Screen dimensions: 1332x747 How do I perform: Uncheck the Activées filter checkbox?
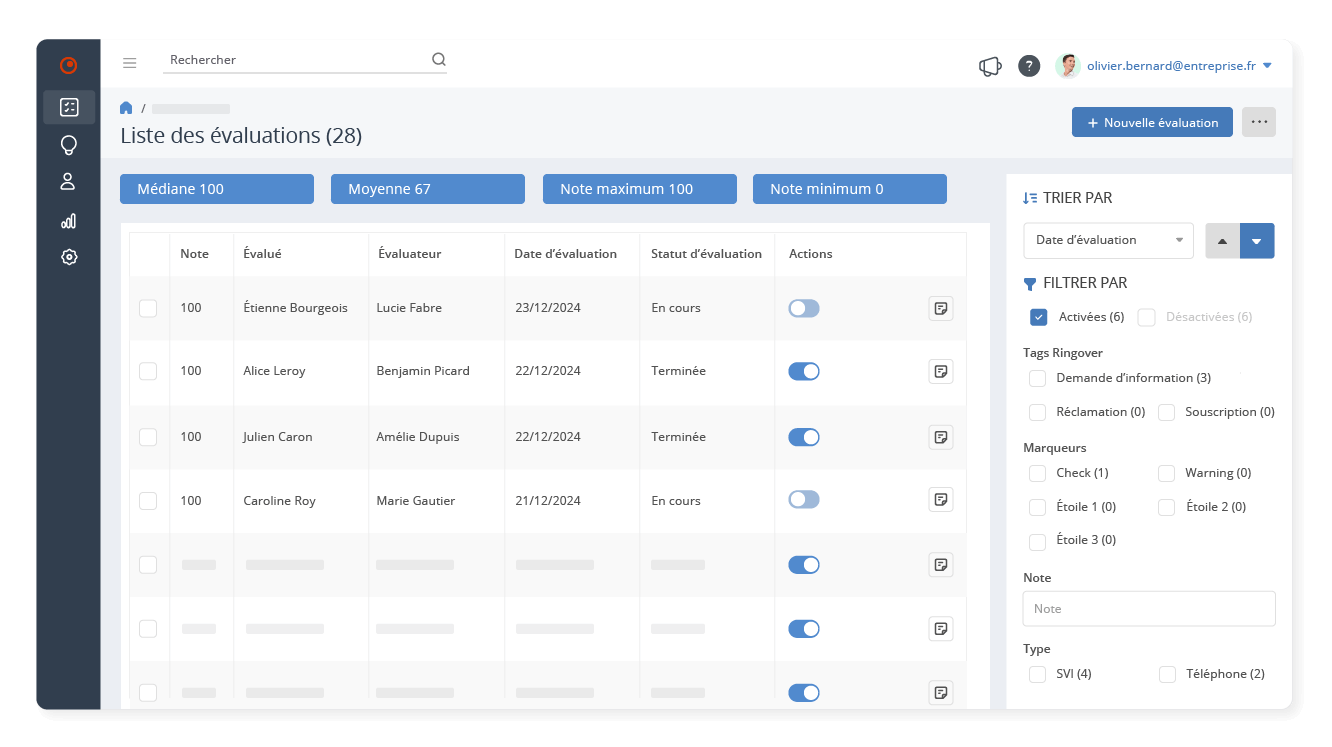1038,317
